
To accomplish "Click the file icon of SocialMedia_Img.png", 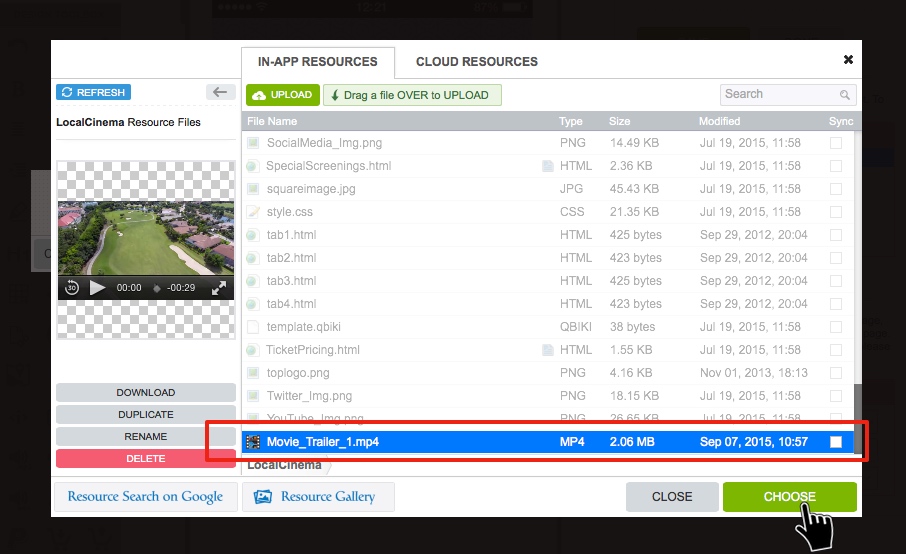I will (253, 143).
